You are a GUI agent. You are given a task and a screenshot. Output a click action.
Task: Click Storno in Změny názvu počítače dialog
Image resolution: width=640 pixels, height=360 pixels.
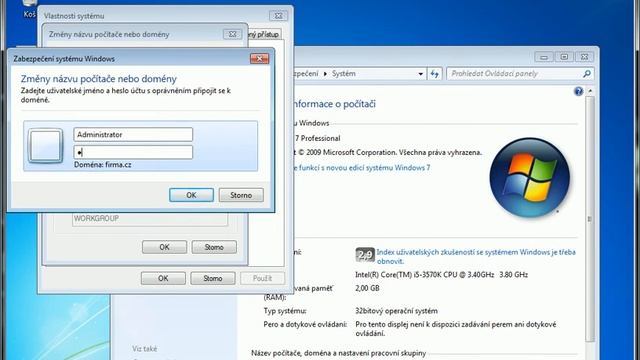[214, 247]
